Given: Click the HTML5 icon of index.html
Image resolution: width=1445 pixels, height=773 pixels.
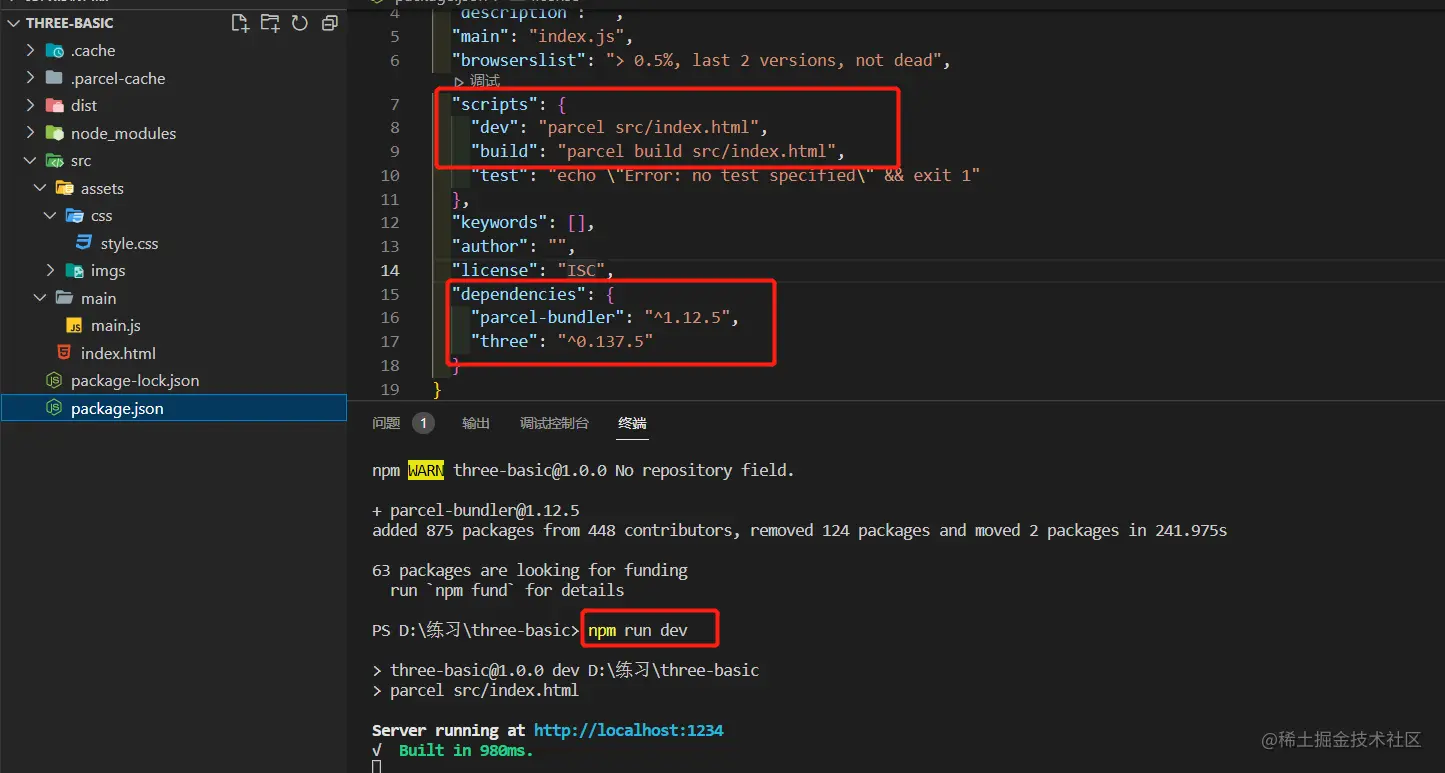Looking at the screenshot, I should coord(64,353).
